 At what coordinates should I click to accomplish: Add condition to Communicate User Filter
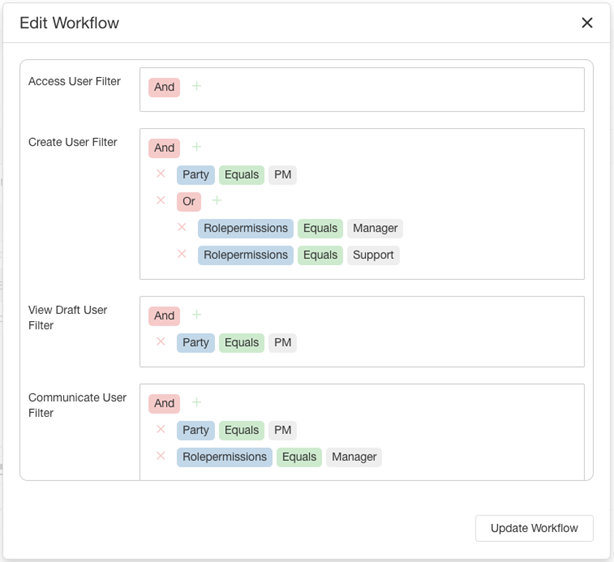pos(197,402)
